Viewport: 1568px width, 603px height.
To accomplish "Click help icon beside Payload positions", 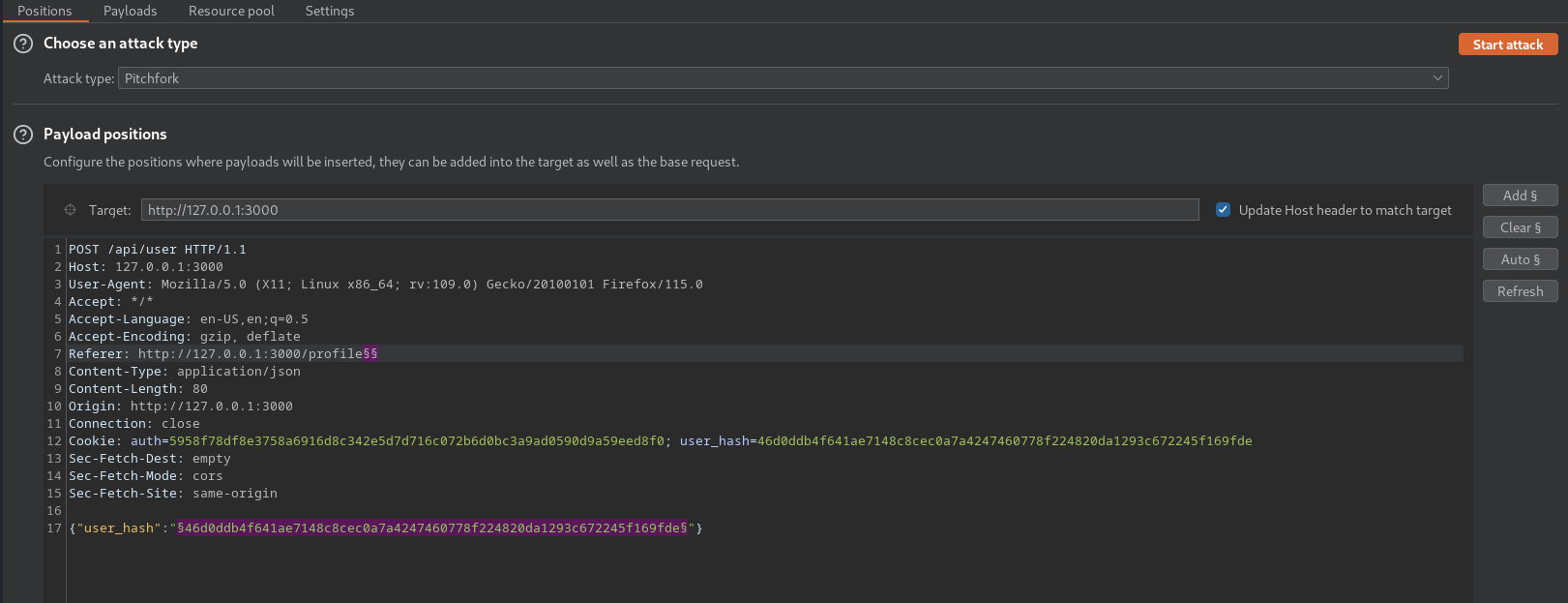I will [23, 135].
